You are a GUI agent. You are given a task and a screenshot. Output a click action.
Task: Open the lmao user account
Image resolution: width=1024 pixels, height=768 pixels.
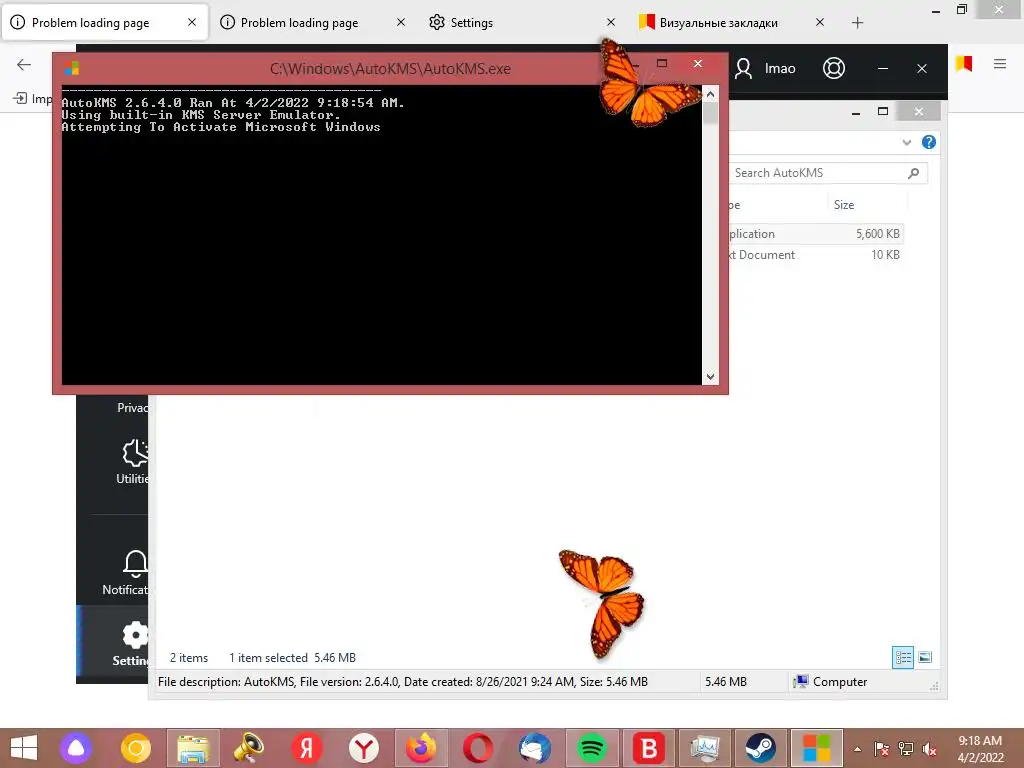click(765, 68)
